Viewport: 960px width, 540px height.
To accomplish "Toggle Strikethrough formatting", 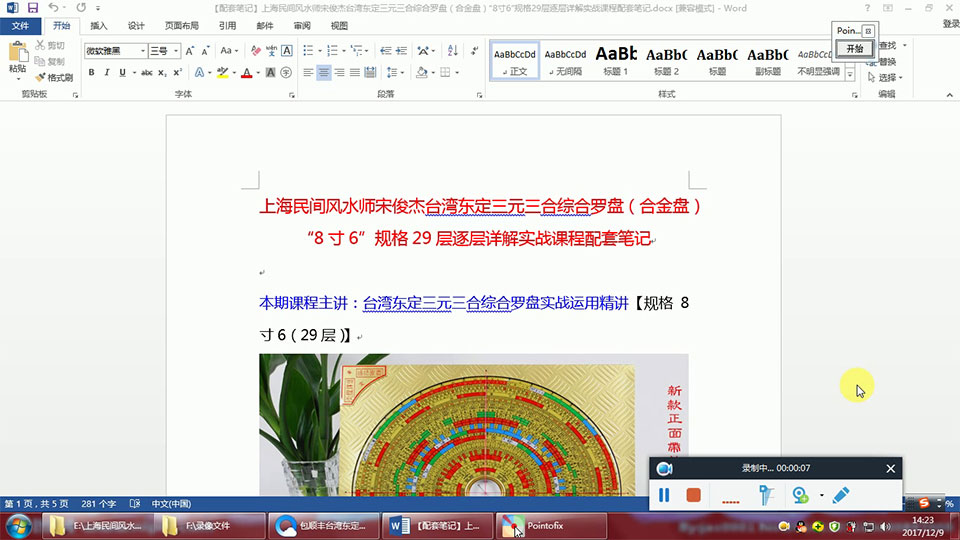I will (146, 73).
